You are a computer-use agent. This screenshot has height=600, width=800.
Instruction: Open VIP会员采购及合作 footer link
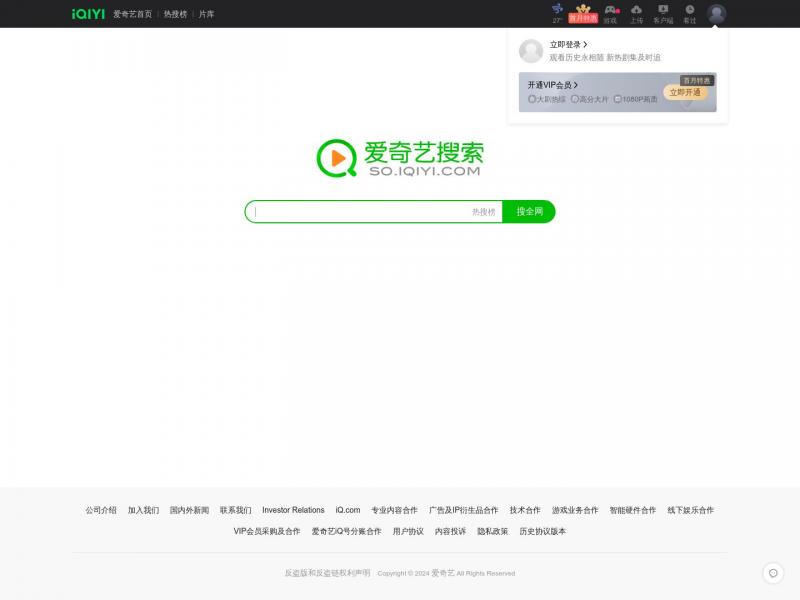click(267, 532)
